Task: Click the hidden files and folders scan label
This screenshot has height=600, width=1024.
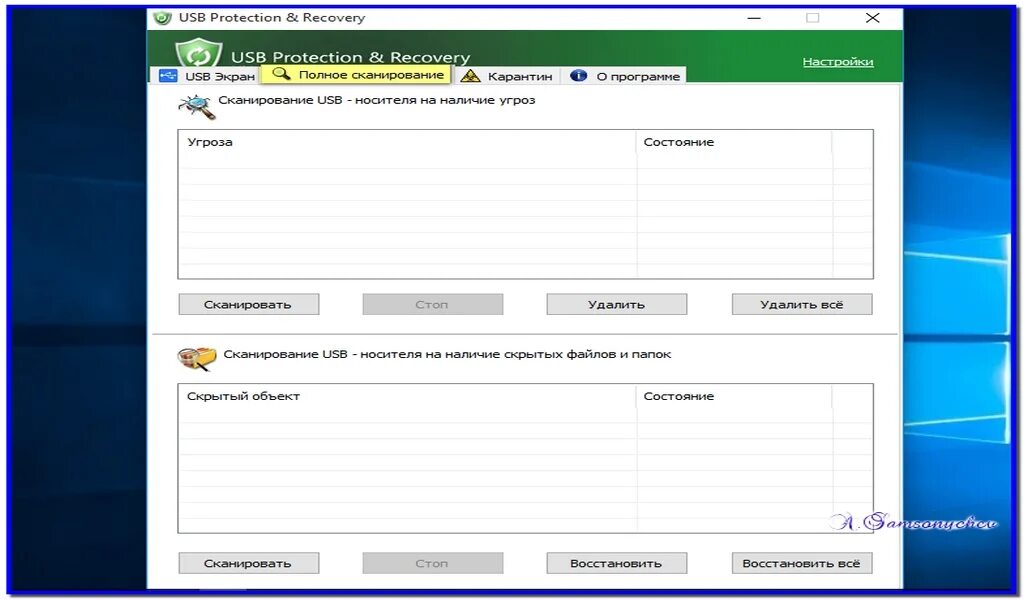Action: tap(447, 354)
